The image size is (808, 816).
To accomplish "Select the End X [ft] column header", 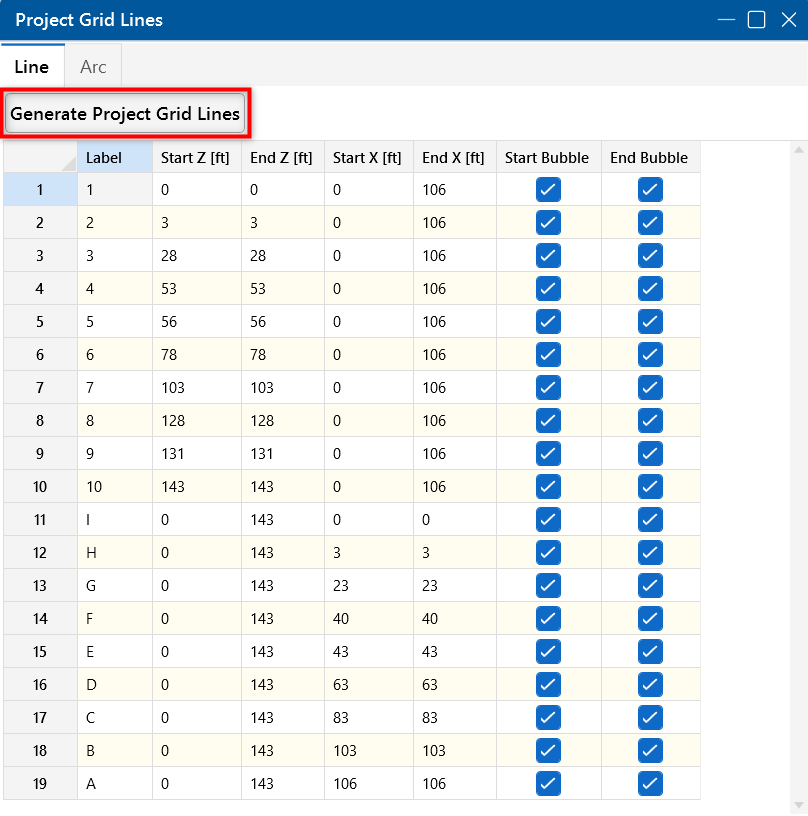I will [x=453, y=158].
